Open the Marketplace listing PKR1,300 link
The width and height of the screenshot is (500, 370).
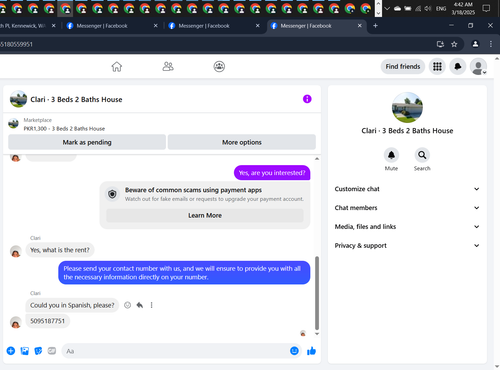64,129
